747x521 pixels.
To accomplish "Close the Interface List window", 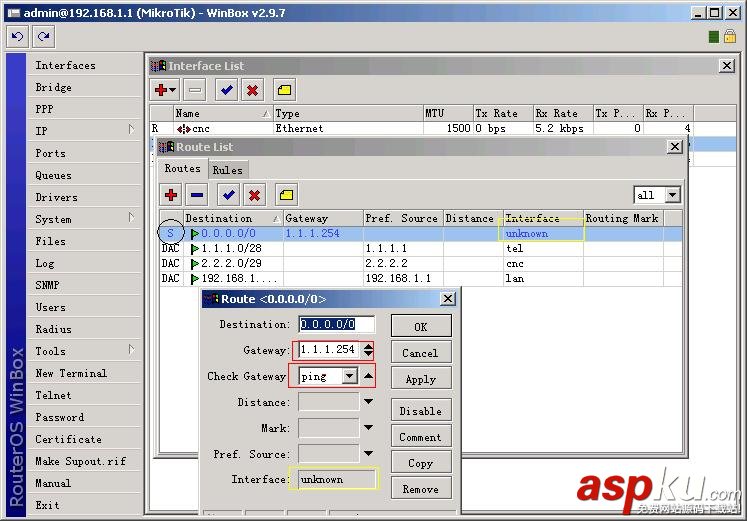I will point(727,66).
